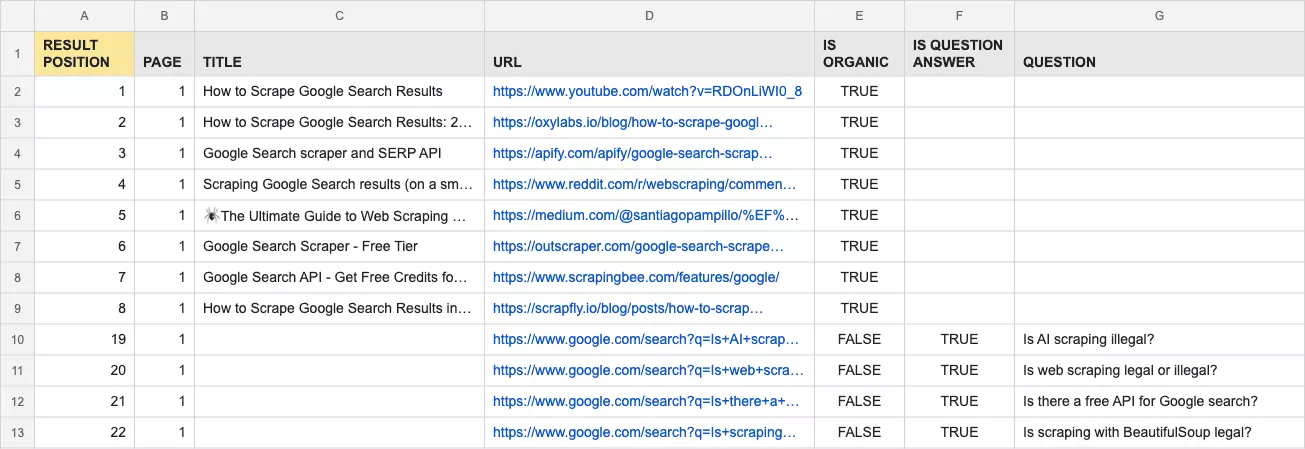The height and width of the screenshot is (449, 1305).
Task: Select row 6 header number
Action: [17, 215]
